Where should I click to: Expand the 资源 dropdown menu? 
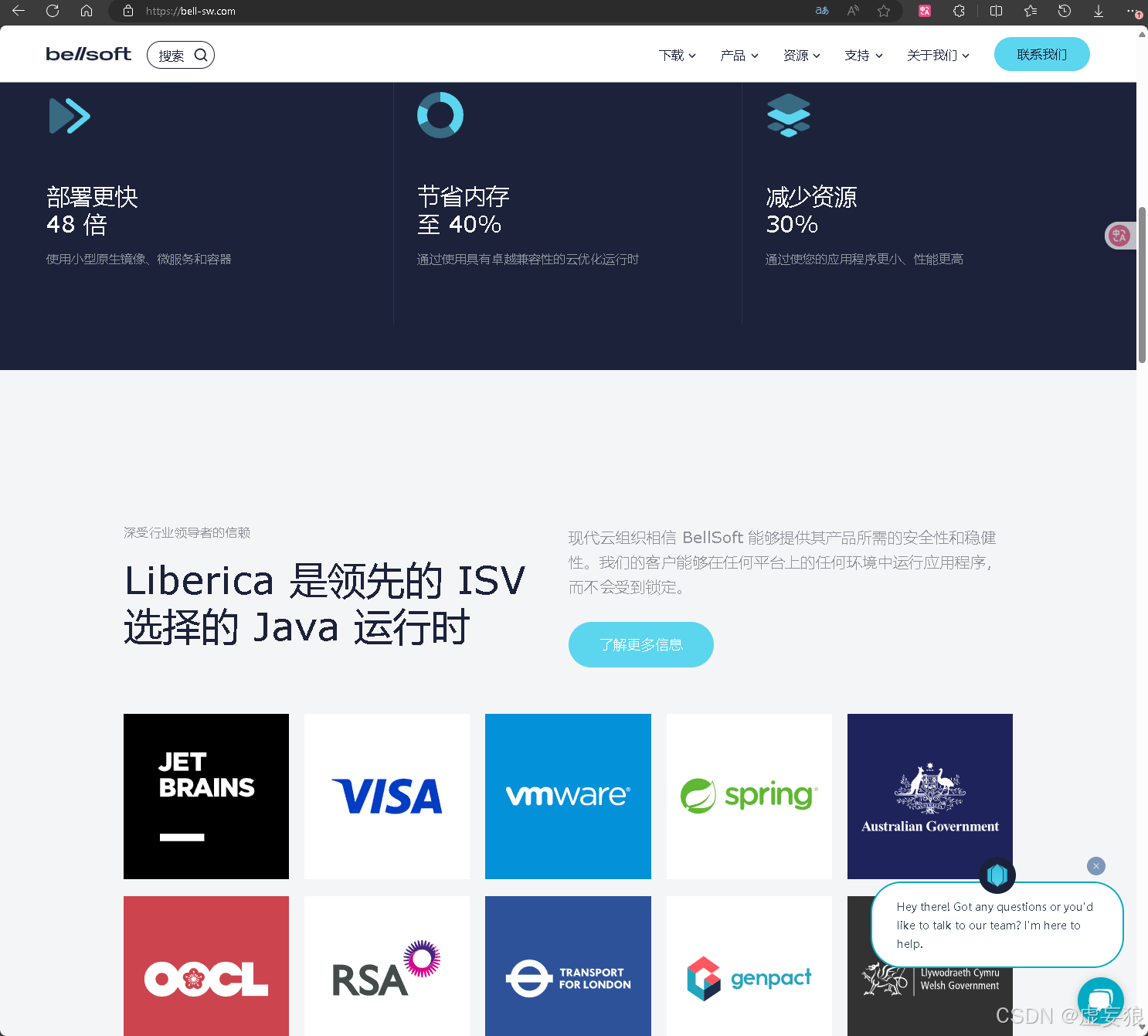[x=802, y=55]
